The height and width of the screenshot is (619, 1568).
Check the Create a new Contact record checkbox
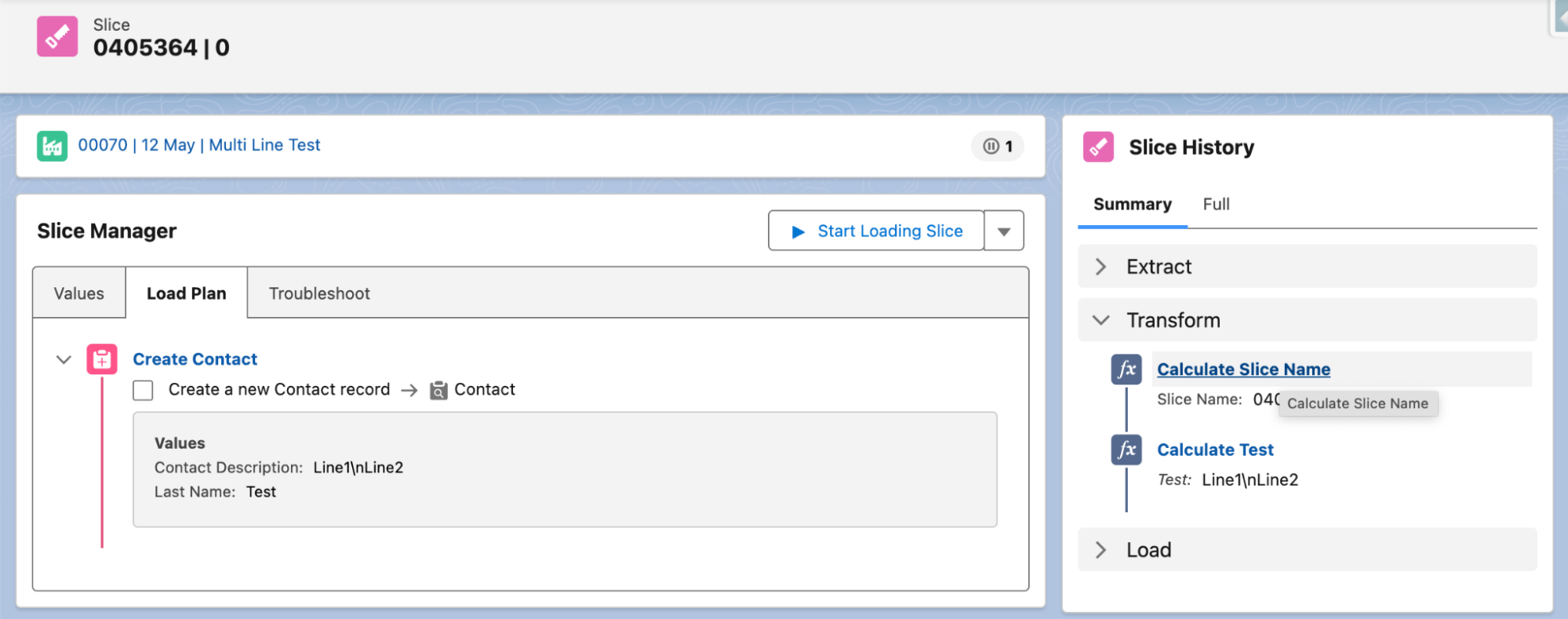143,389
